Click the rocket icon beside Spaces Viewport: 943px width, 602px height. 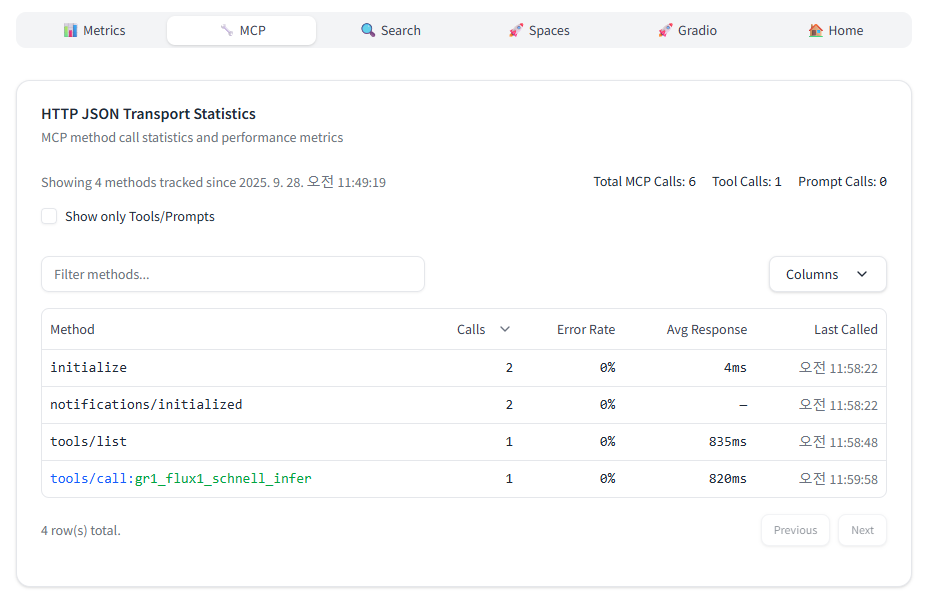point(516,31)
